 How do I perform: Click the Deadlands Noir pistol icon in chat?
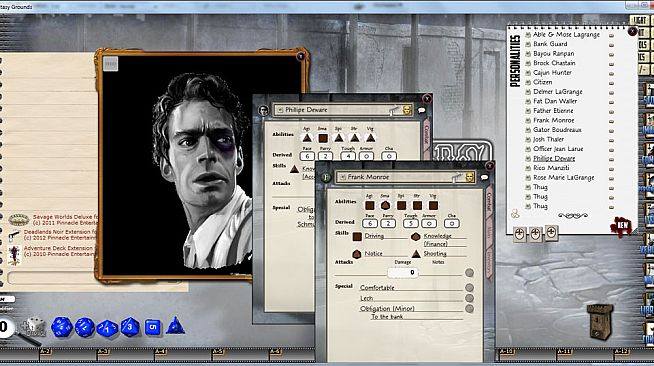tap(14, 236)
